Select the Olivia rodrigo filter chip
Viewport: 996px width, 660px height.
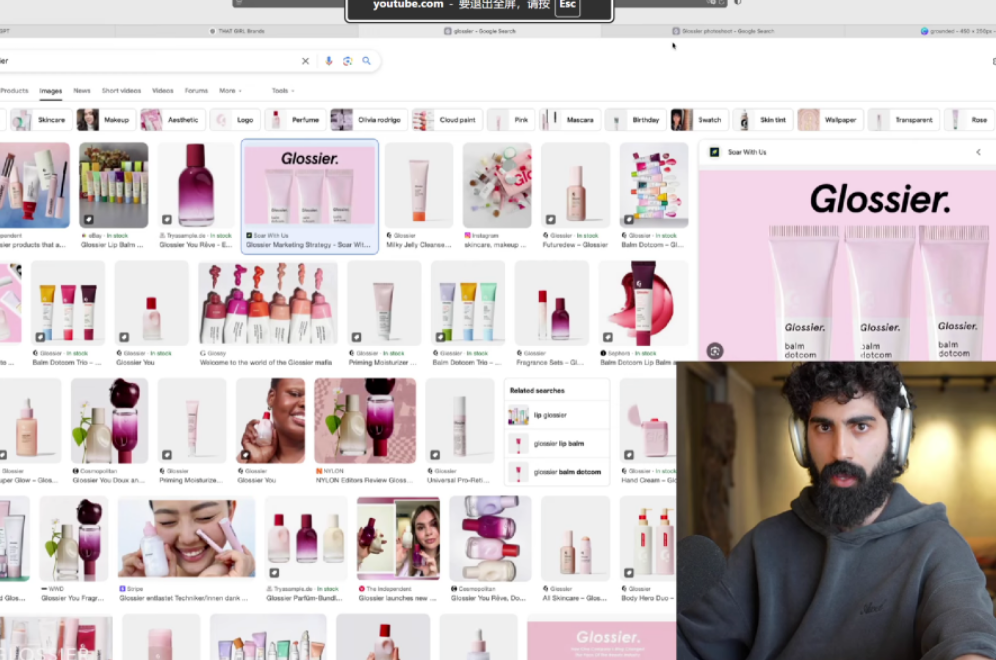pyautogui.click(x=369, y=120)
